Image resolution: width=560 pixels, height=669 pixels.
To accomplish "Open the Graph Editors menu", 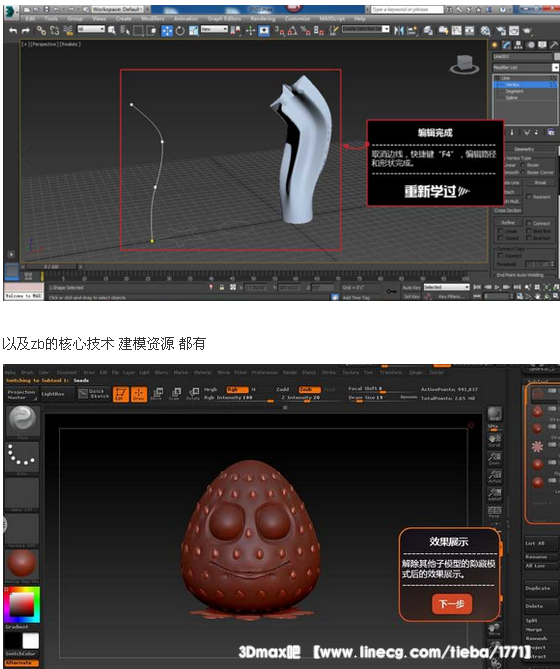I will (224, 18).
